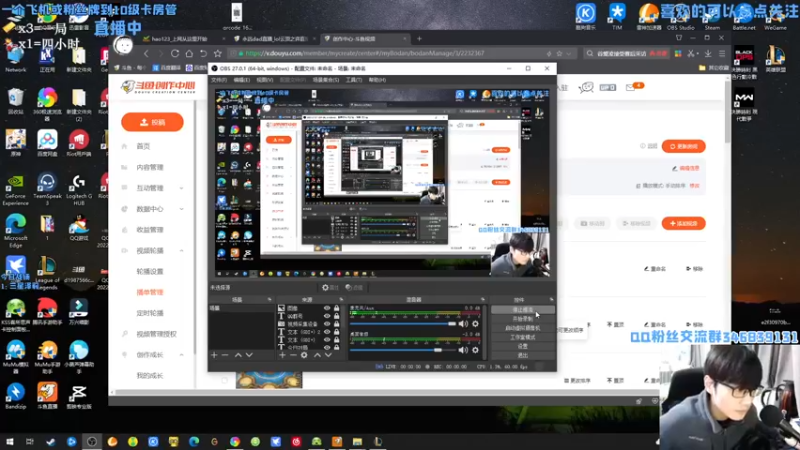
Task: Hide the 图像 source with its eye icon
Action: [x=327, y=309]
